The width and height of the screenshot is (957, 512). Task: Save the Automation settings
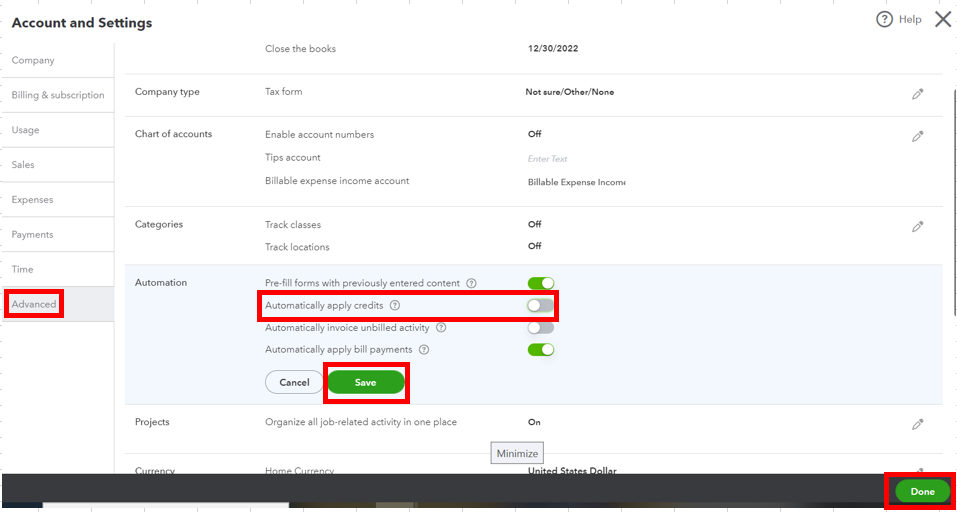[365, 382]
